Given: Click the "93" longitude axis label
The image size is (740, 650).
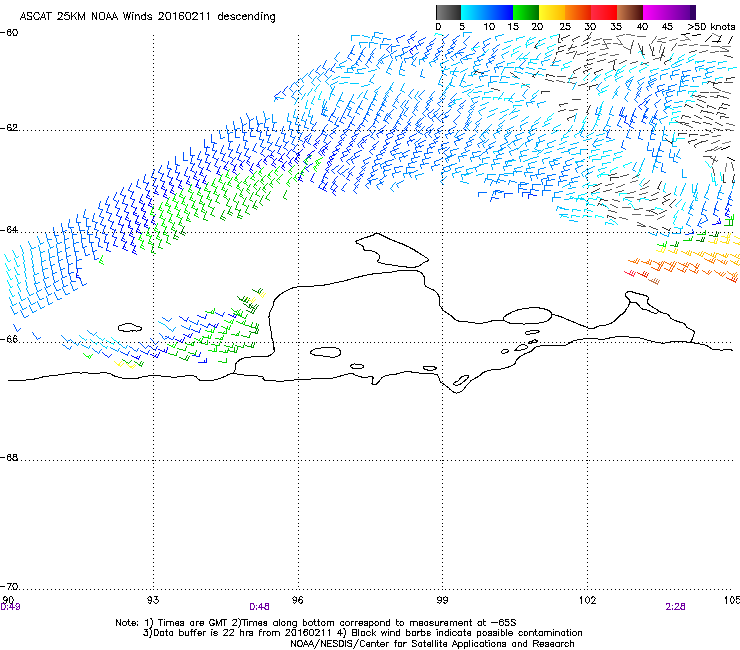Looking at the screenshot, I should [x=153, y=600].
